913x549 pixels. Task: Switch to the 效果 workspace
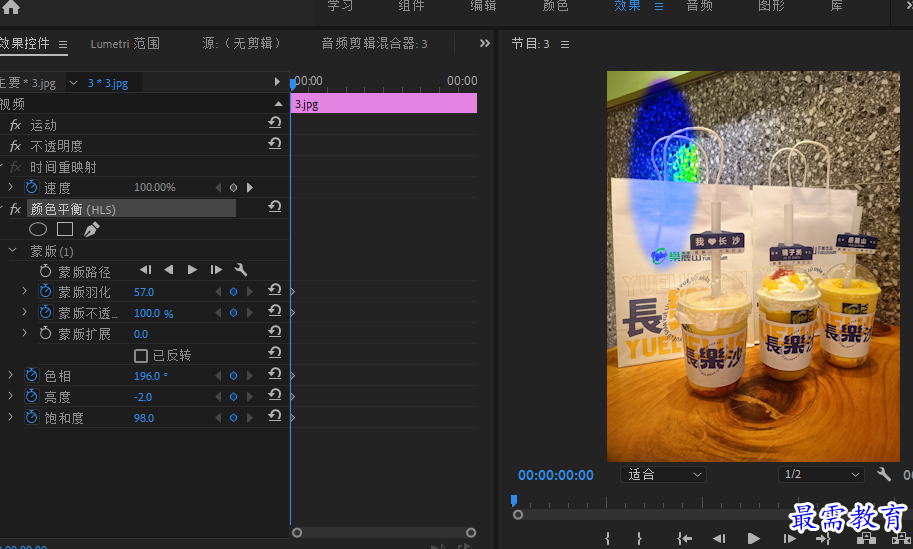click(627, 6)
